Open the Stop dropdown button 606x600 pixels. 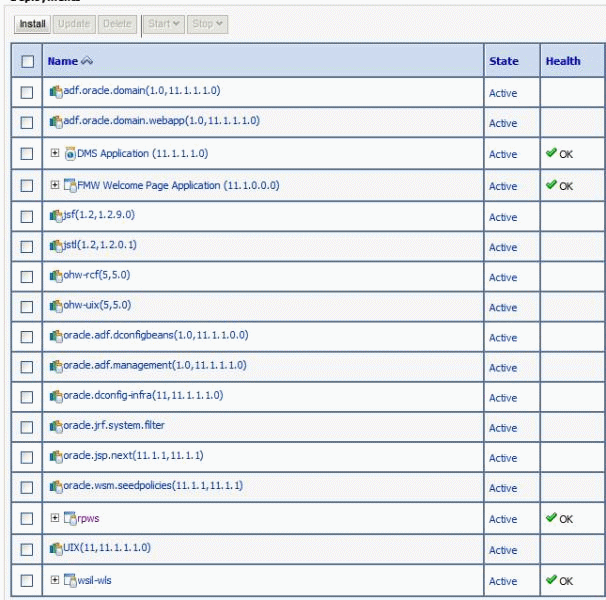click(x=208, y=24)
